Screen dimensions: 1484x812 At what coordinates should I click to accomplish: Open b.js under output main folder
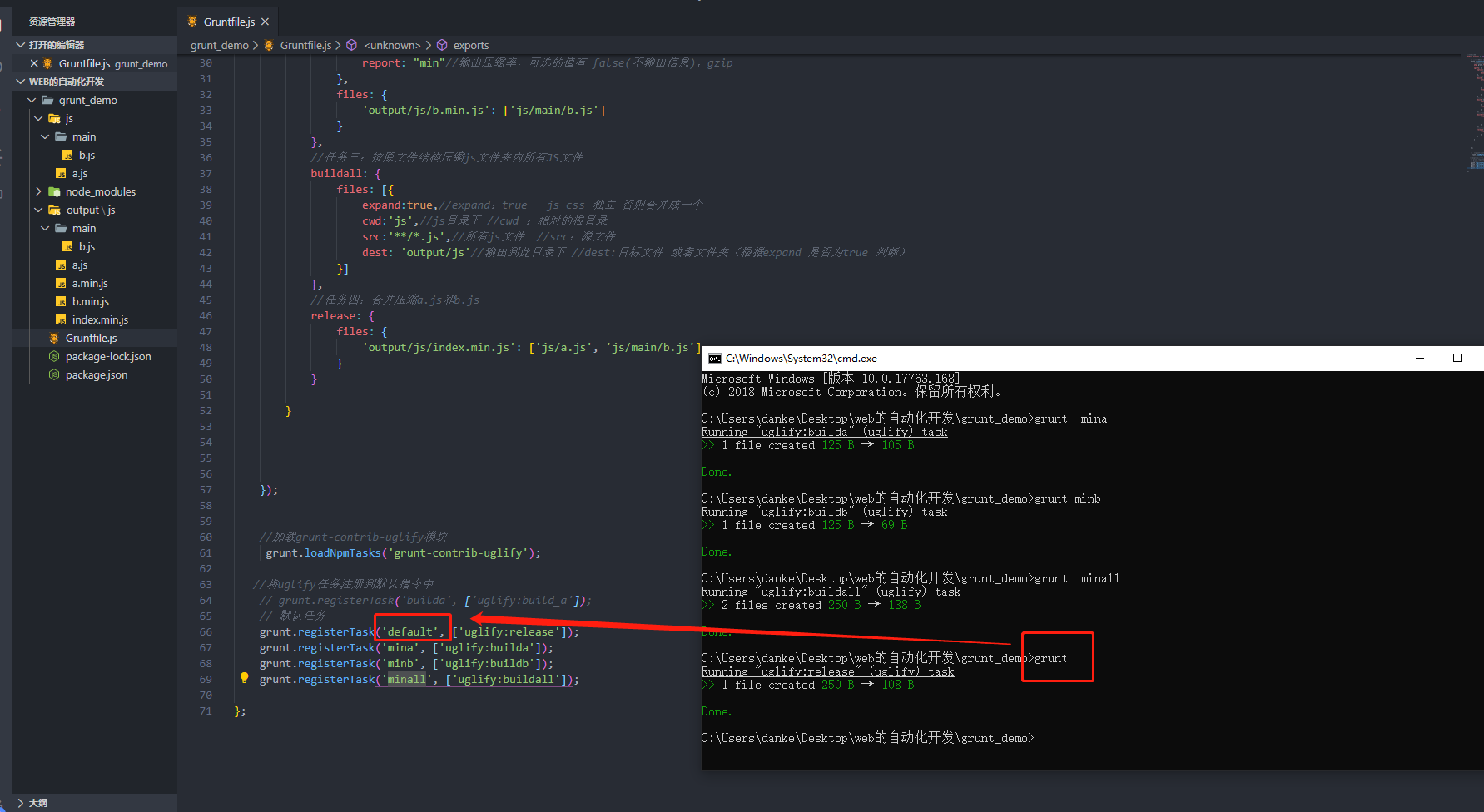click(87, 246)
